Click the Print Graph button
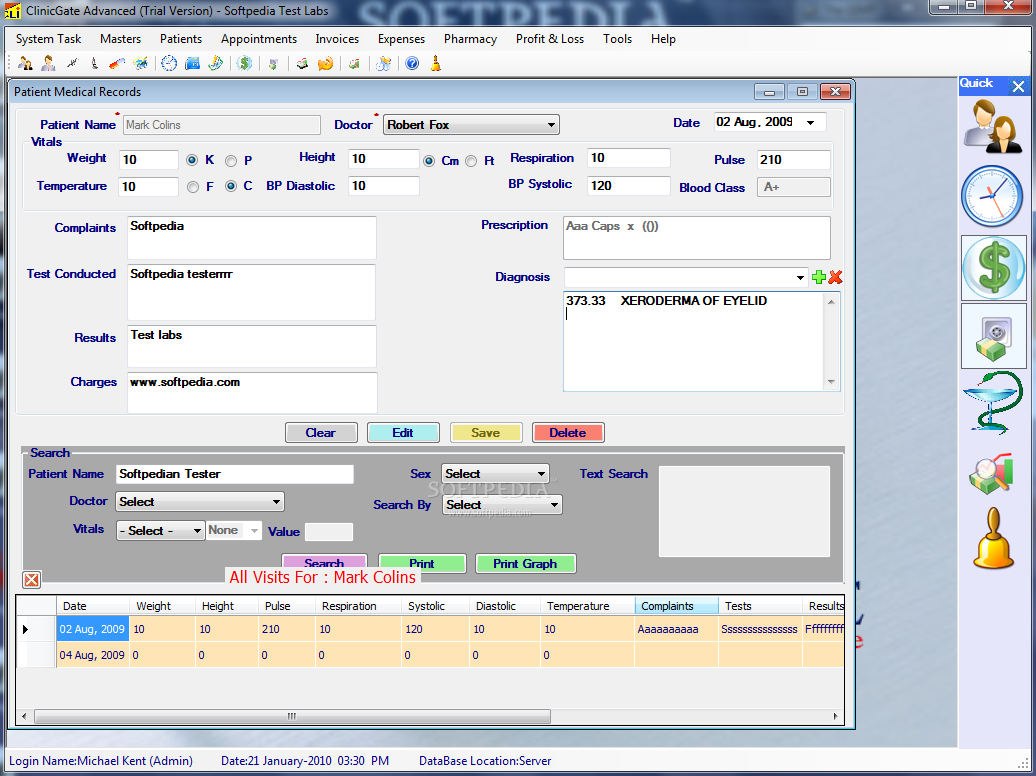The image size is (1036, 776). [525, 564]
